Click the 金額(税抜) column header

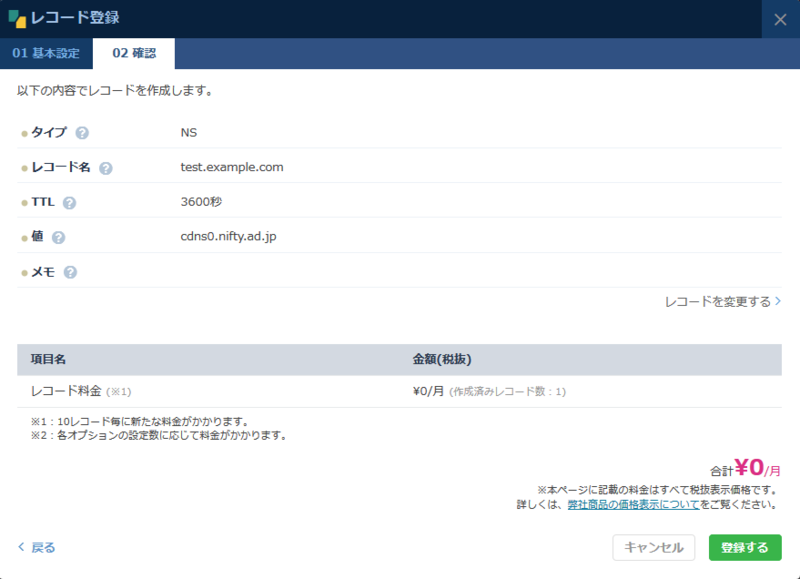442,359
